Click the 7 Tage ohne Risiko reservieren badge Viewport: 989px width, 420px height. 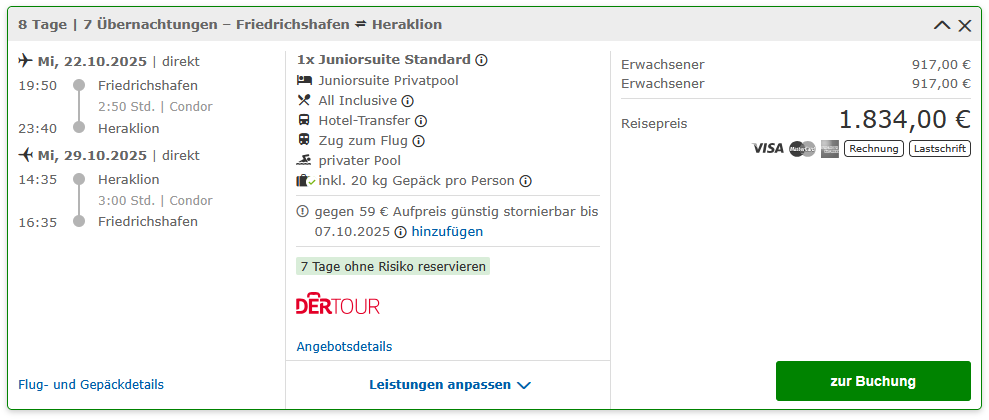393,267
